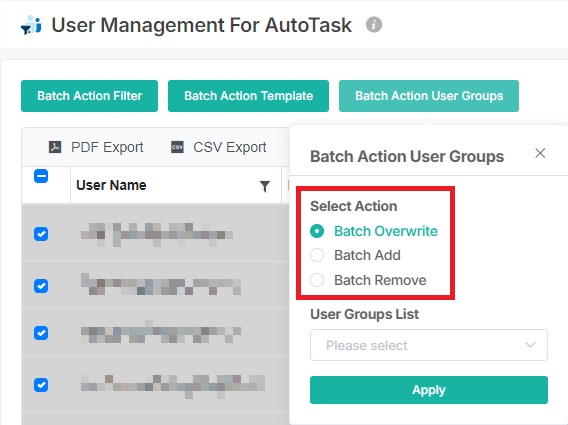This screenshot has width=568, height=425.
Task: Open Batch Action Template
Action: point(248,96)
